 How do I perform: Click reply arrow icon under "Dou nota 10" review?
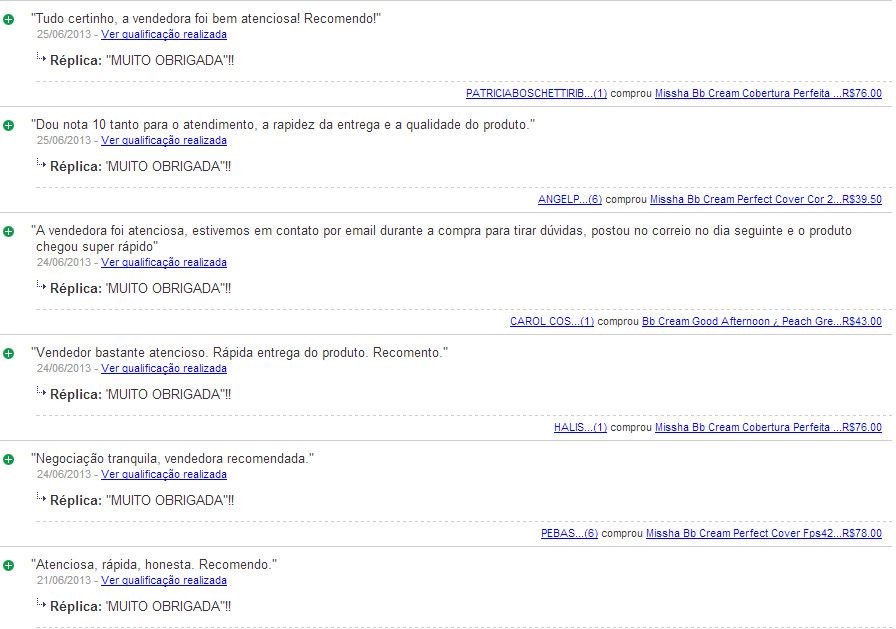pos(41,163)
